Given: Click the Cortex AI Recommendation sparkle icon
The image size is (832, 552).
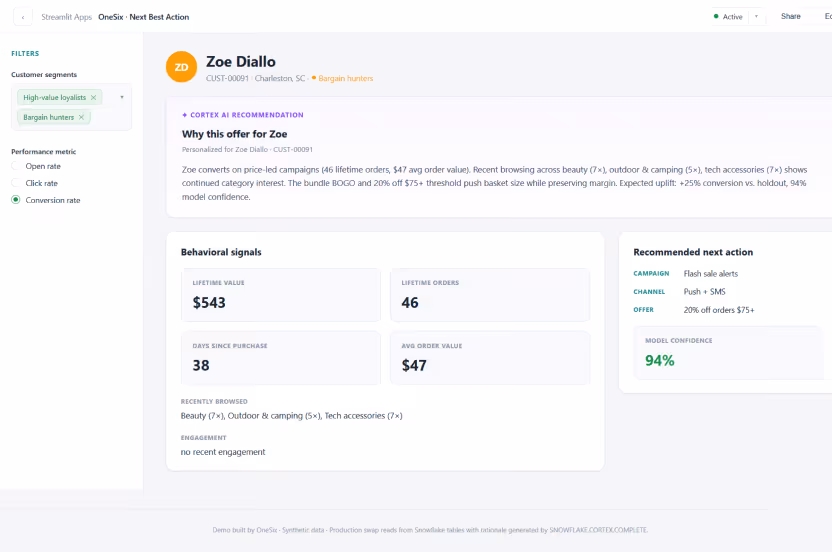Looking at the screenshot, I should click(x=185, y=115).
